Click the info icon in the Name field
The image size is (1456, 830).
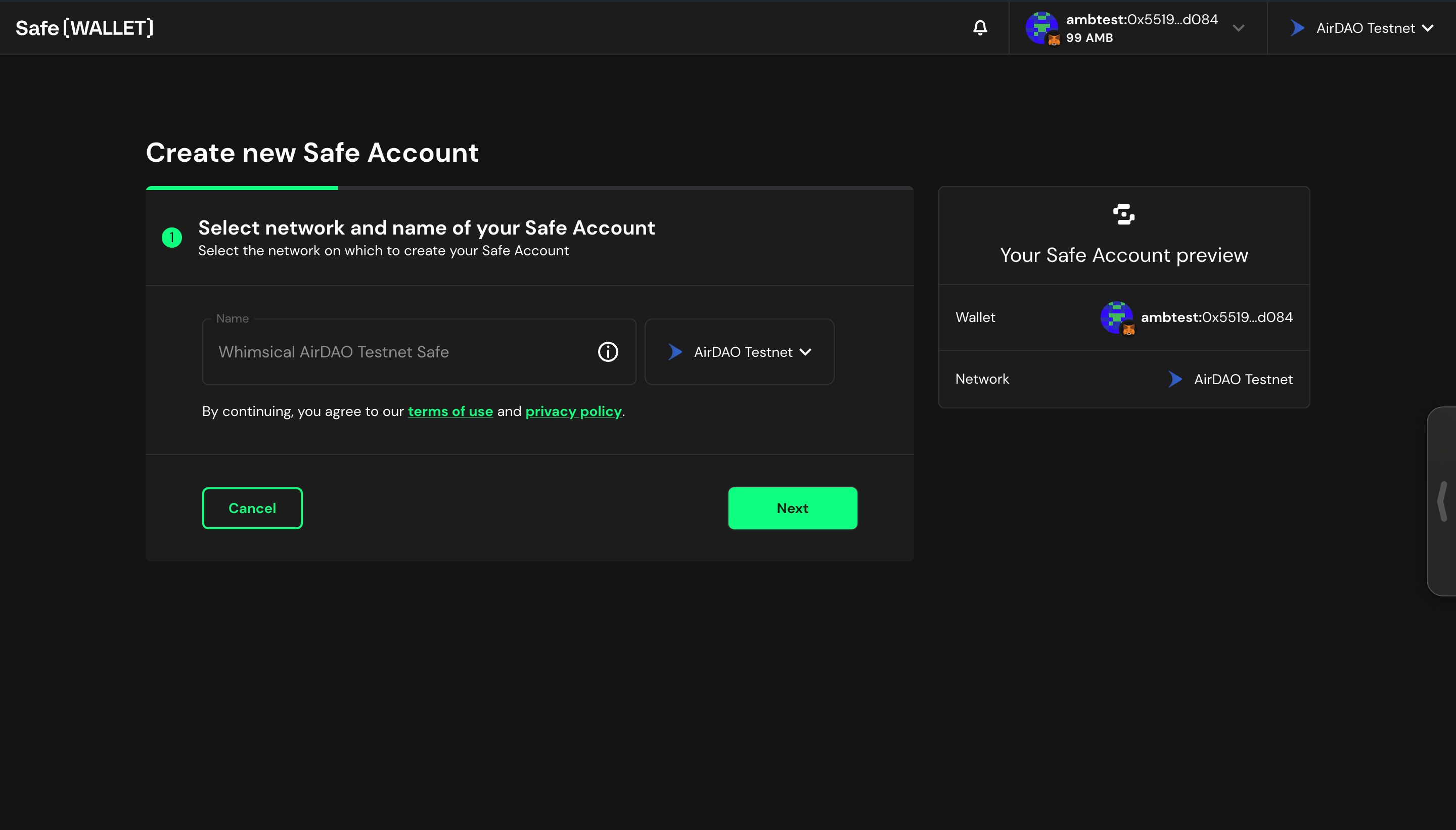coord(608,352)
